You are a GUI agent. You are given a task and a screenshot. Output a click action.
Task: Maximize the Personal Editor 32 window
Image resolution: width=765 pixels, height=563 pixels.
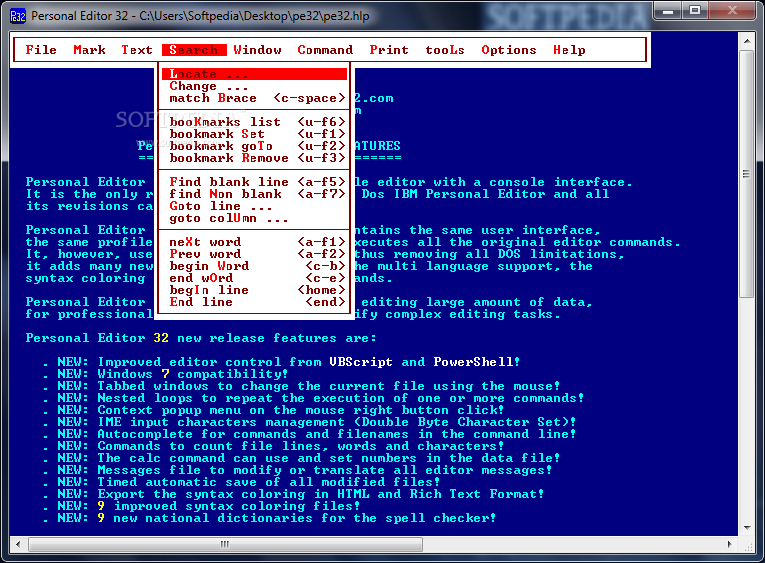point(695,11)
